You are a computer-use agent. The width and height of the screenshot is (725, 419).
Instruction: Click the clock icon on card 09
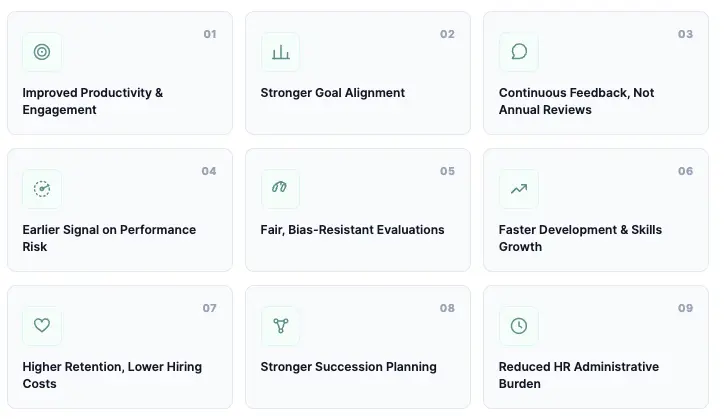519,326
